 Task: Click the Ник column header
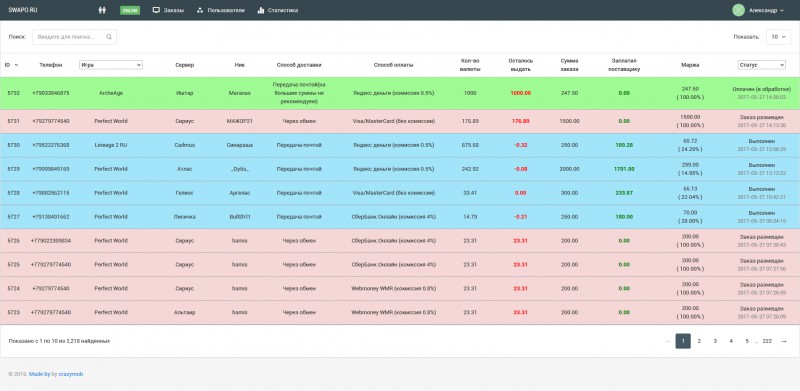click(240, 65)
